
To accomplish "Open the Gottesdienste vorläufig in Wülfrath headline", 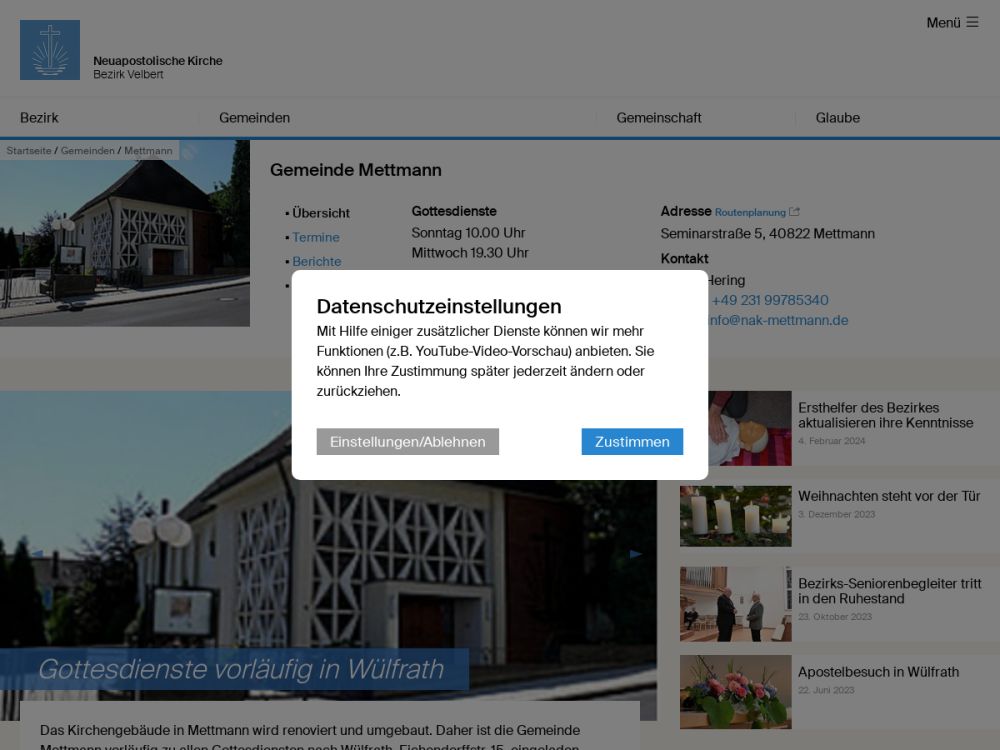I will pos(240,669).
